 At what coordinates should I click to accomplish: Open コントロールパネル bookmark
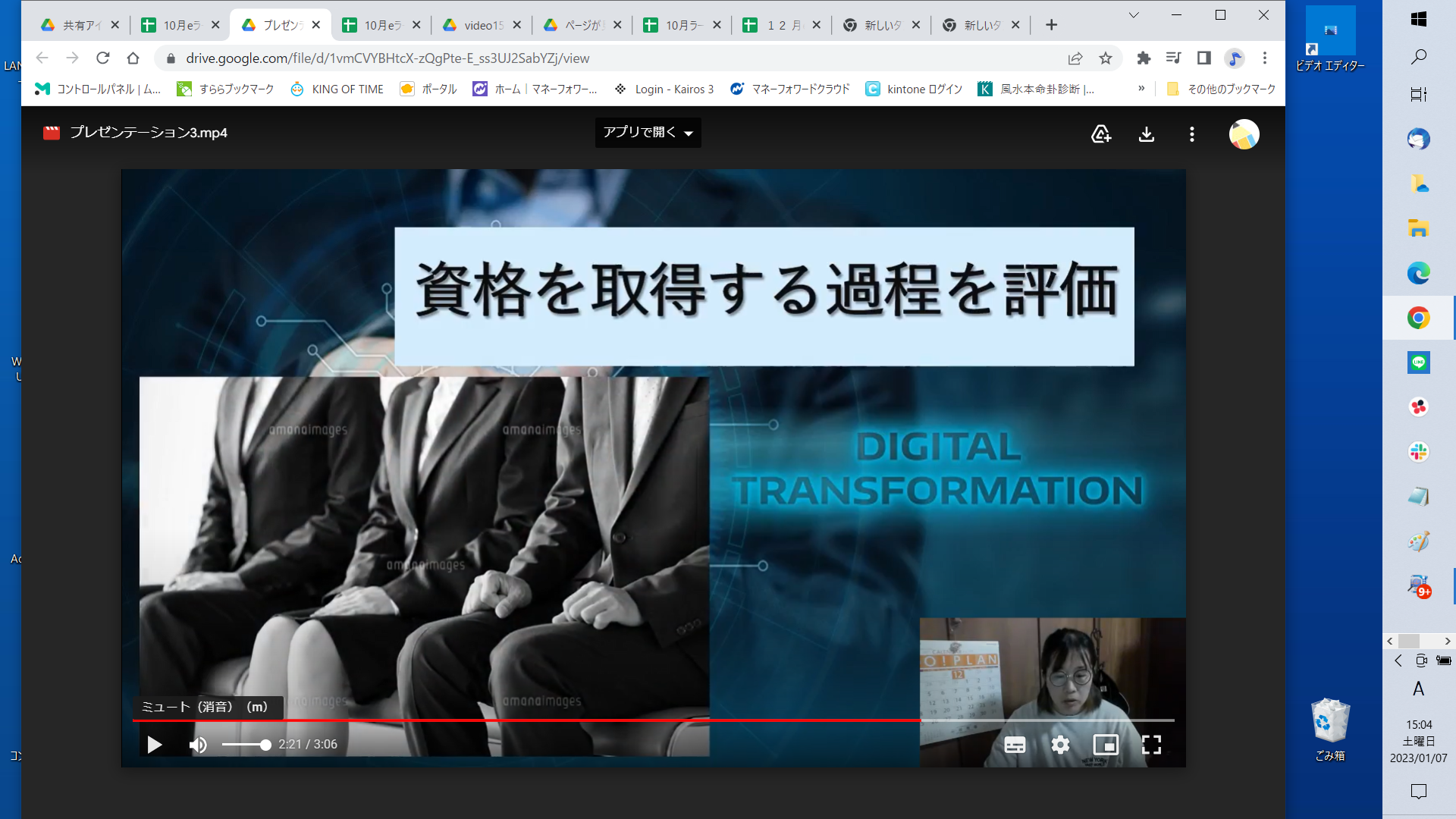[x=97, y=89]
